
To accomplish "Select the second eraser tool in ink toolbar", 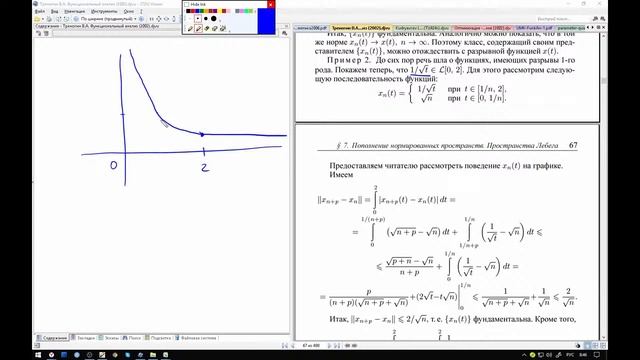I will (215, 29).
